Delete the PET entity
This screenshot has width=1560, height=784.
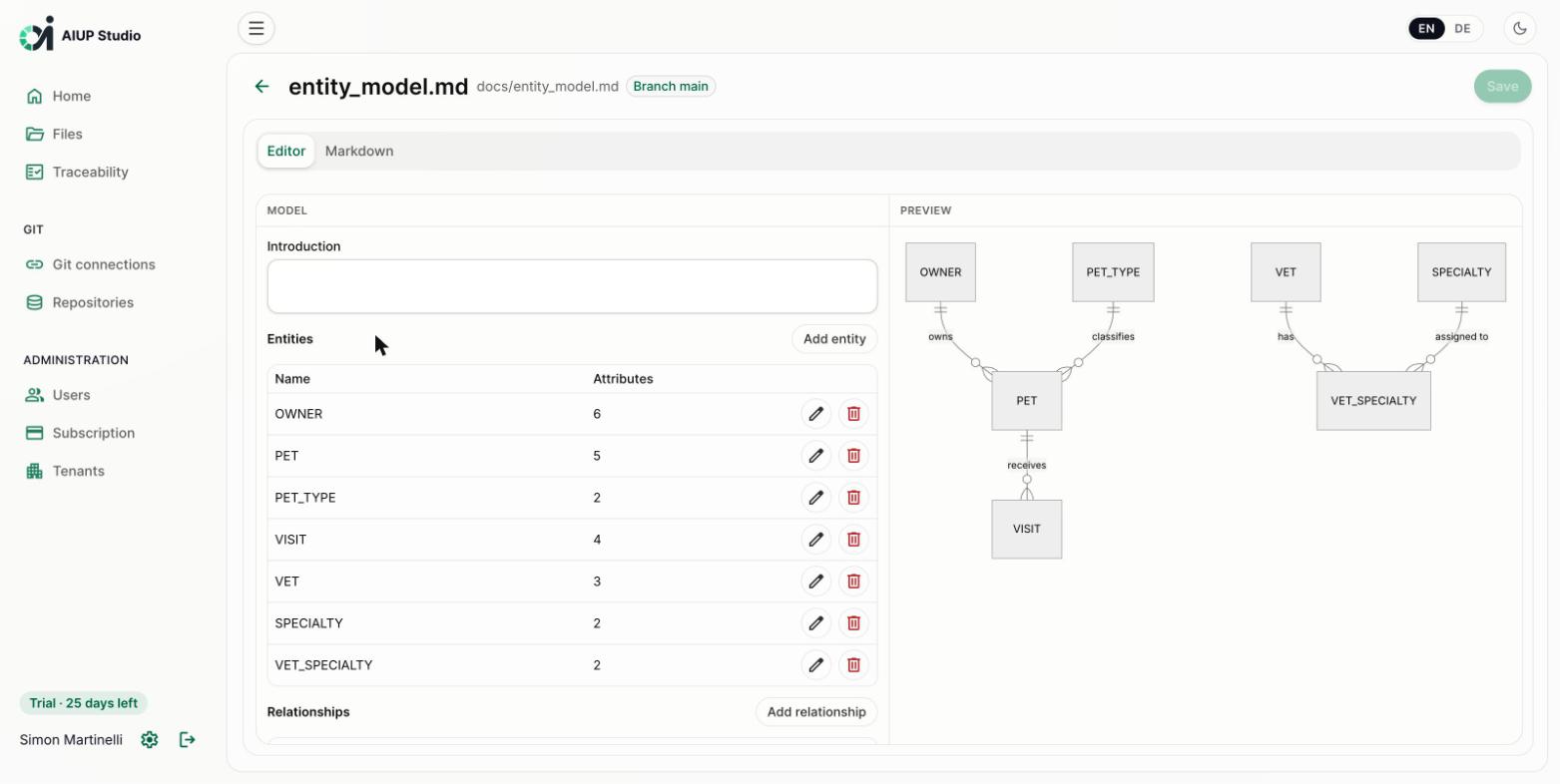point(853,456)
